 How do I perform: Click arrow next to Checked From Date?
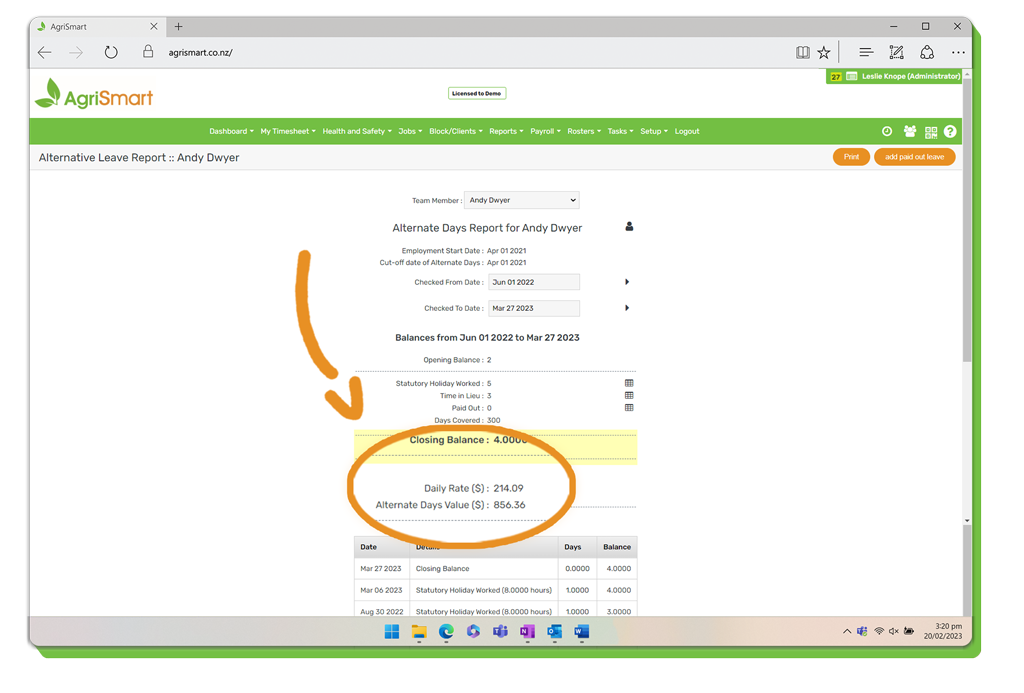pyautogui.click(x=627, y=282)
